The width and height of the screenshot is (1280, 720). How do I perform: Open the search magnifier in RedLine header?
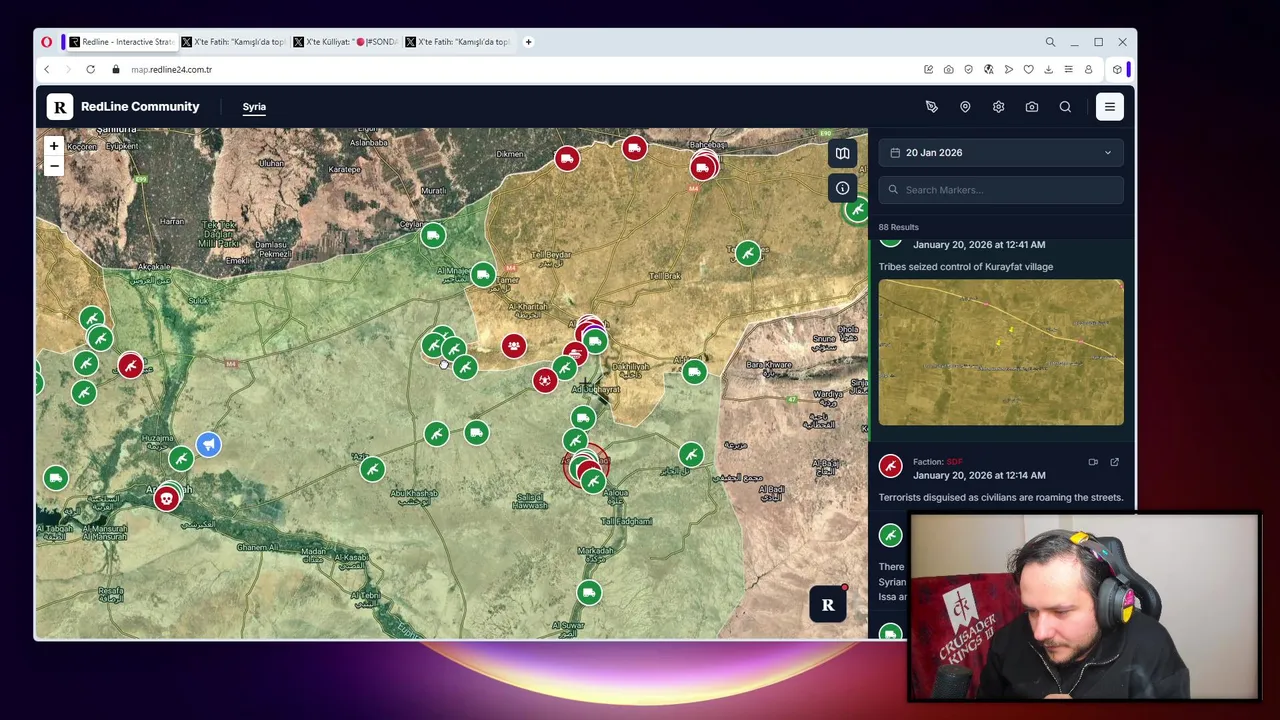[1065, 107]
